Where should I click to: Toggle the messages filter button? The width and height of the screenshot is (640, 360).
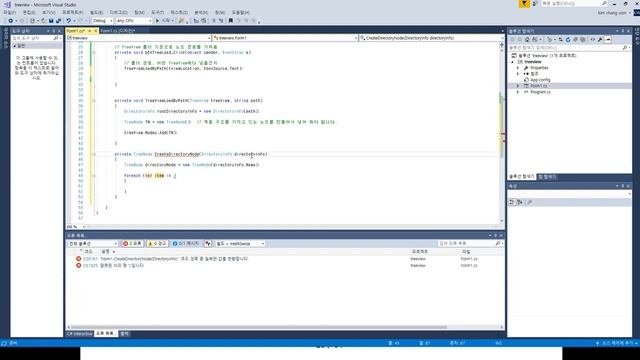[x=186, y=244]
